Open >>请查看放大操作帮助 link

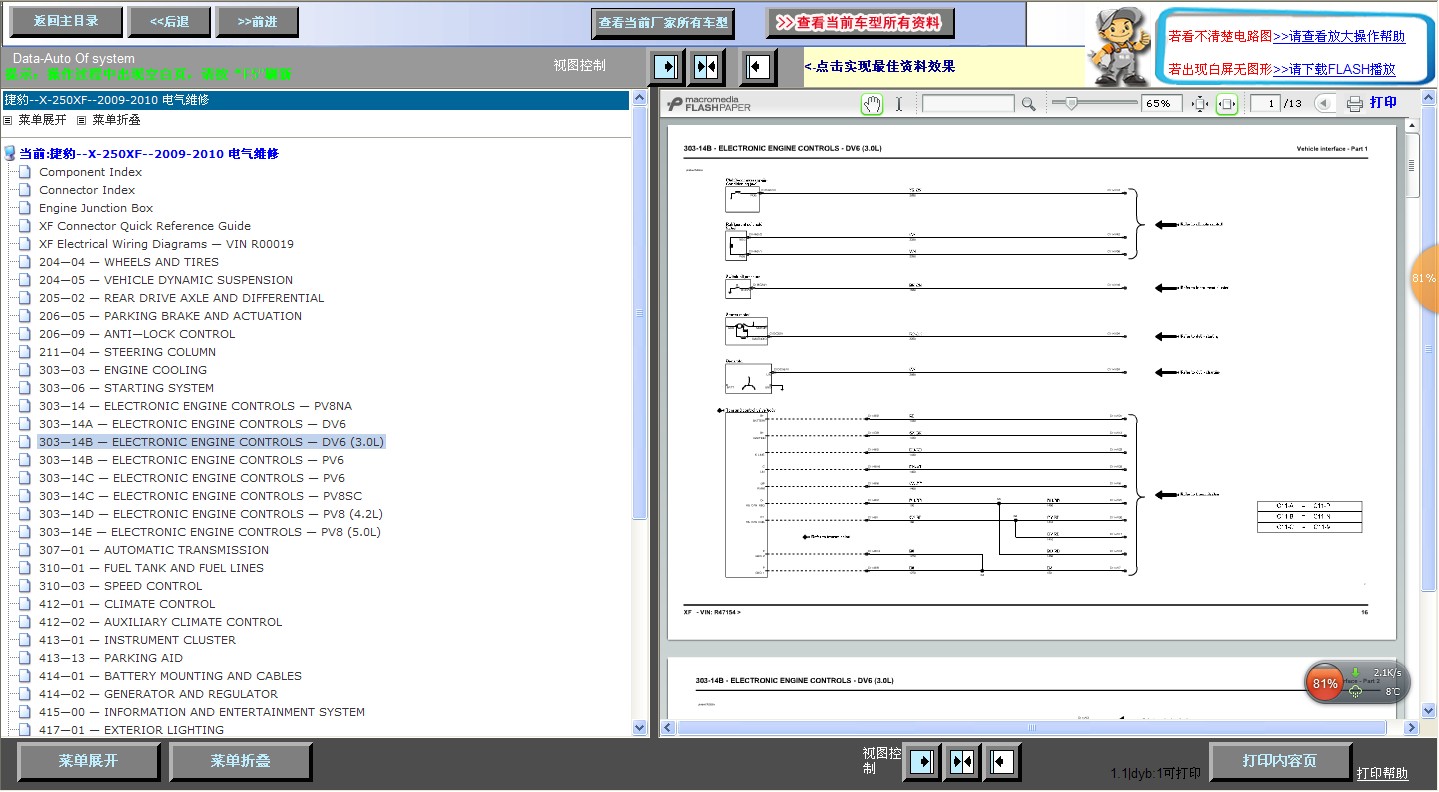(1339, 36)
